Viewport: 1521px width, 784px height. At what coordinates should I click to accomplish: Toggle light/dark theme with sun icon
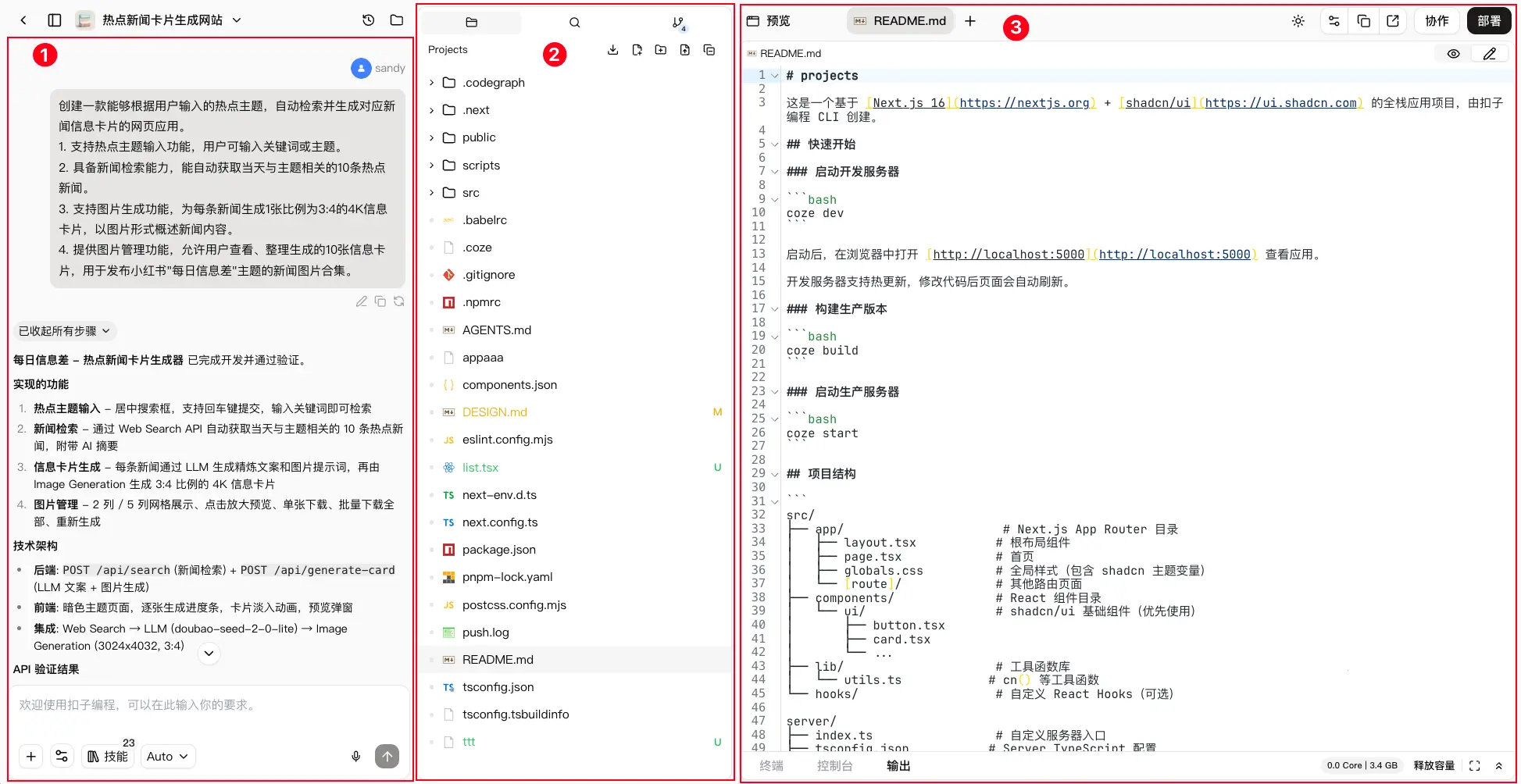tap(1298, 21)
